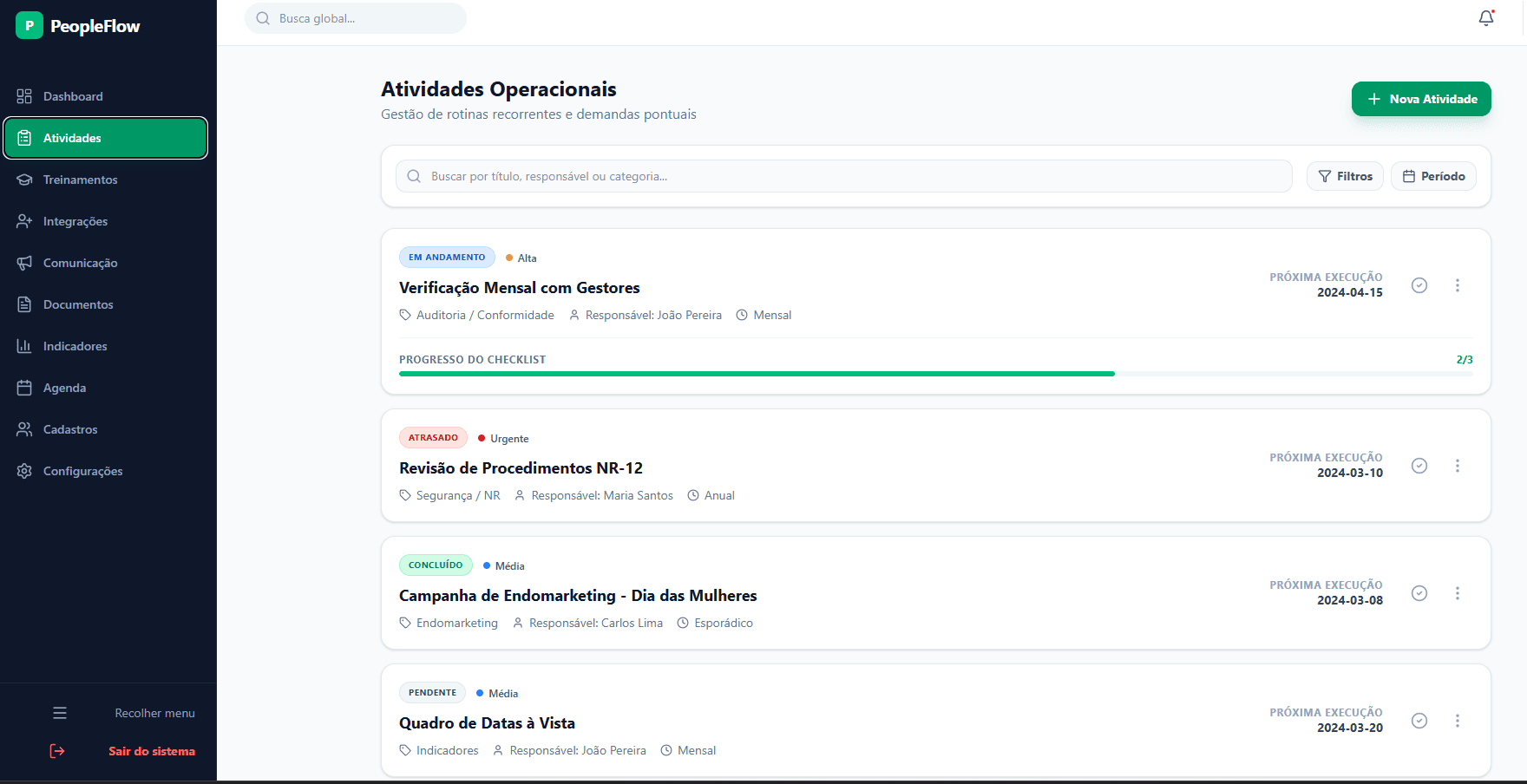Open options menu for Verificação Mensal com Gestores
The image size is (1527, 784).
pyautogui.click(x=1458, y=285)
